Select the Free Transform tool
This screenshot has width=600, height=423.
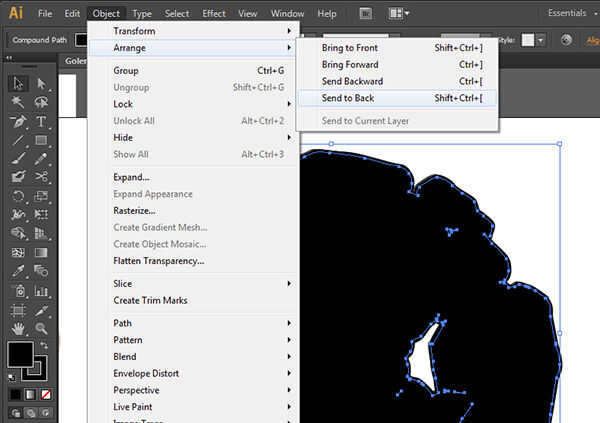point(41,214)
